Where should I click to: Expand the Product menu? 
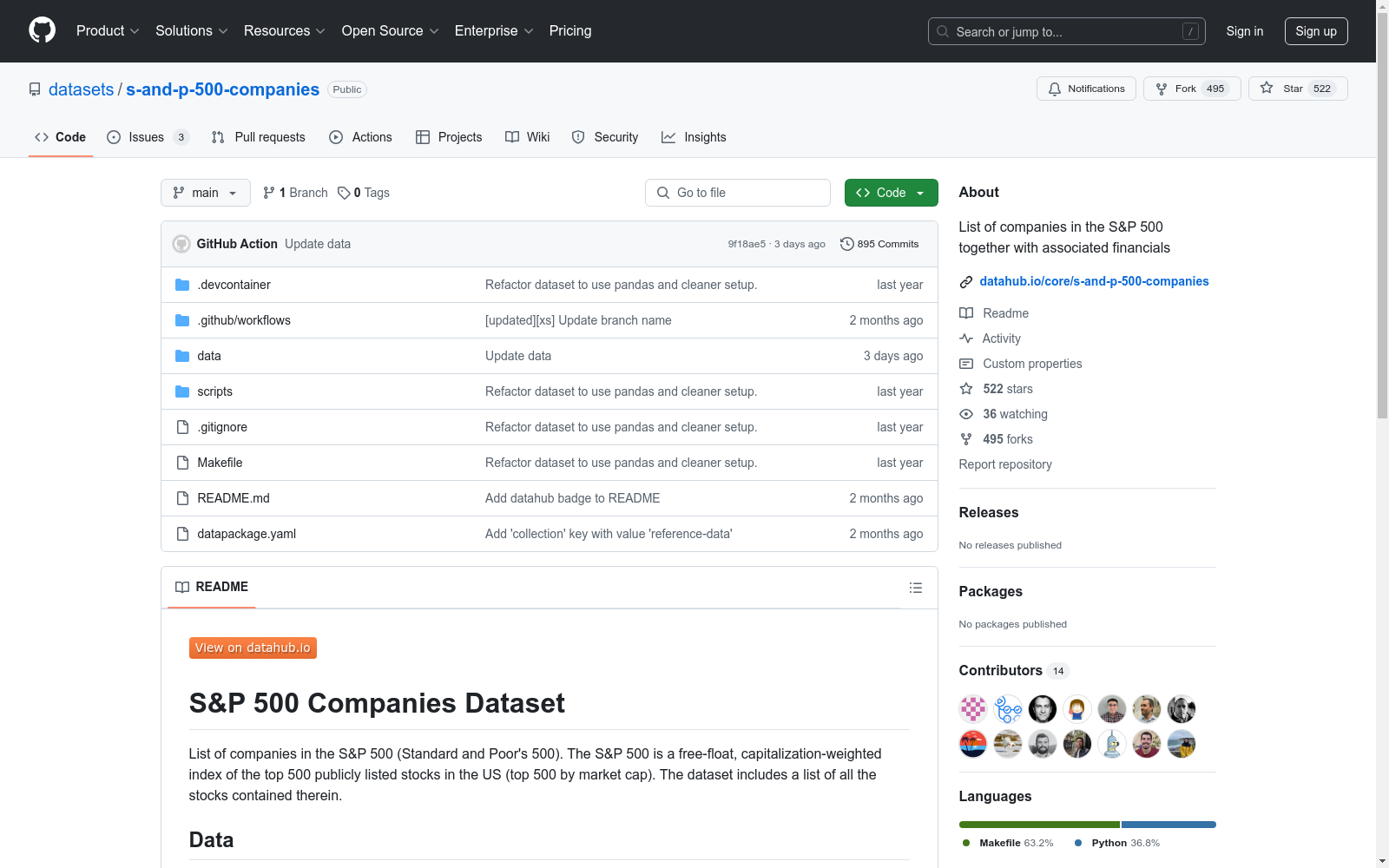(108, 31)
